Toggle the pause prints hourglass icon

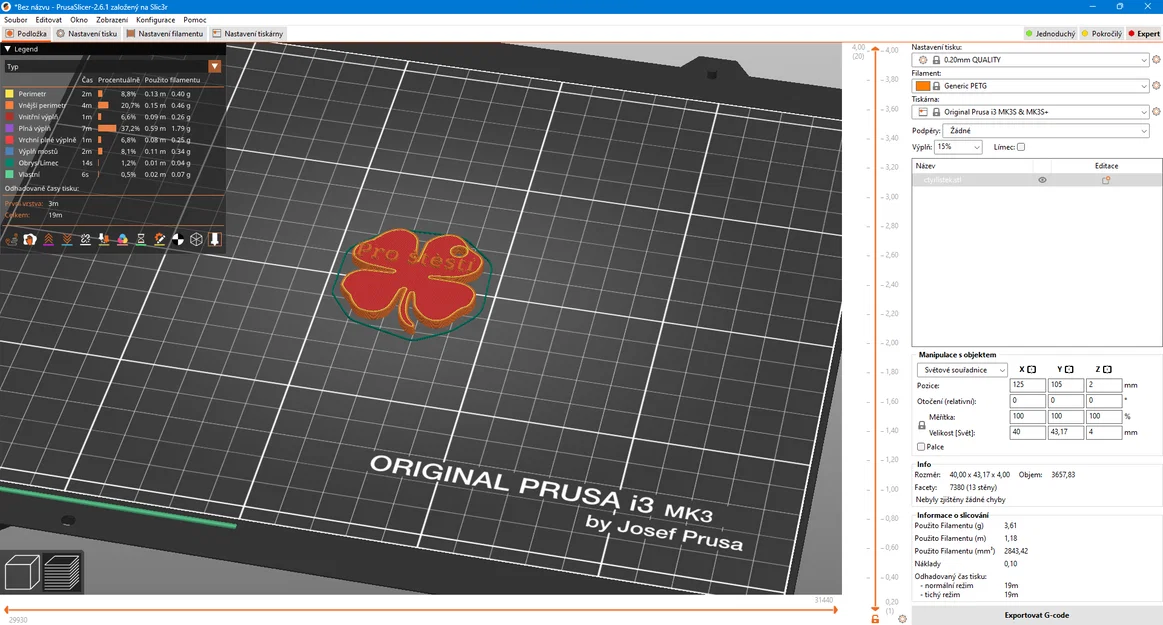(x=141, y=239)
